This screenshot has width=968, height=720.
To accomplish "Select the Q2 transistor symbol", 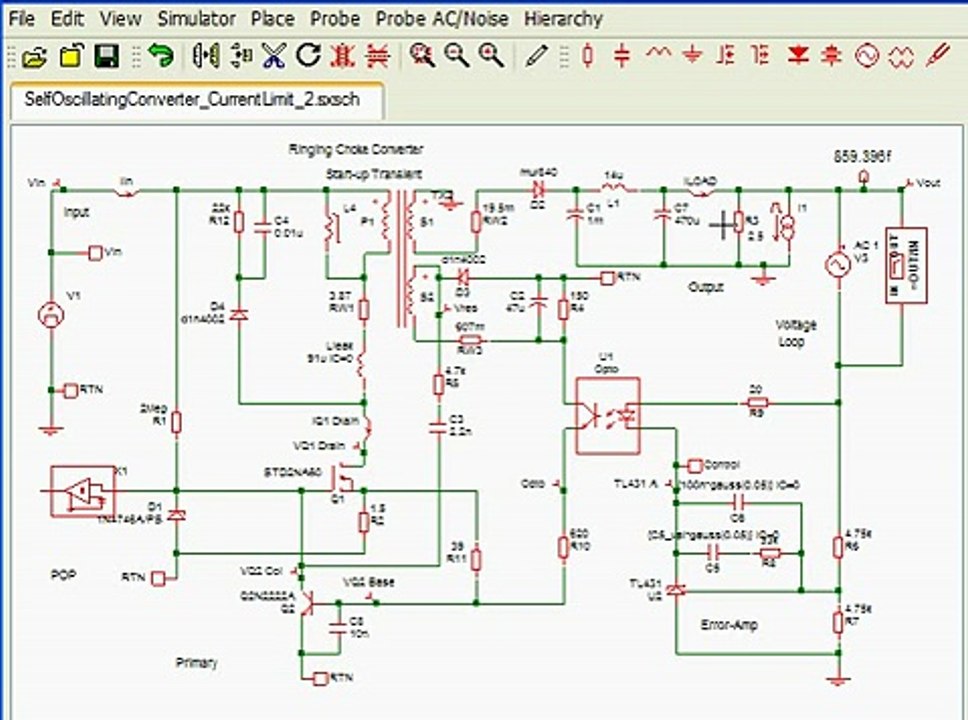I will point(307,601).
